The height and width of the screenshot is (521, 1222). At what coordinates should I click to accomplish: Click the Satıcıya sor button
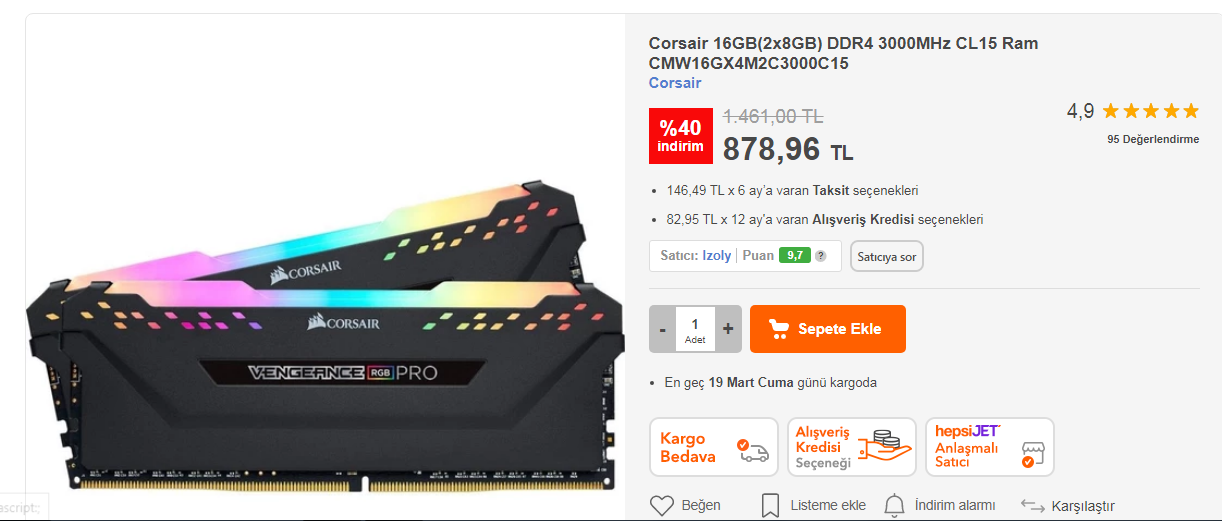(887, 256)
